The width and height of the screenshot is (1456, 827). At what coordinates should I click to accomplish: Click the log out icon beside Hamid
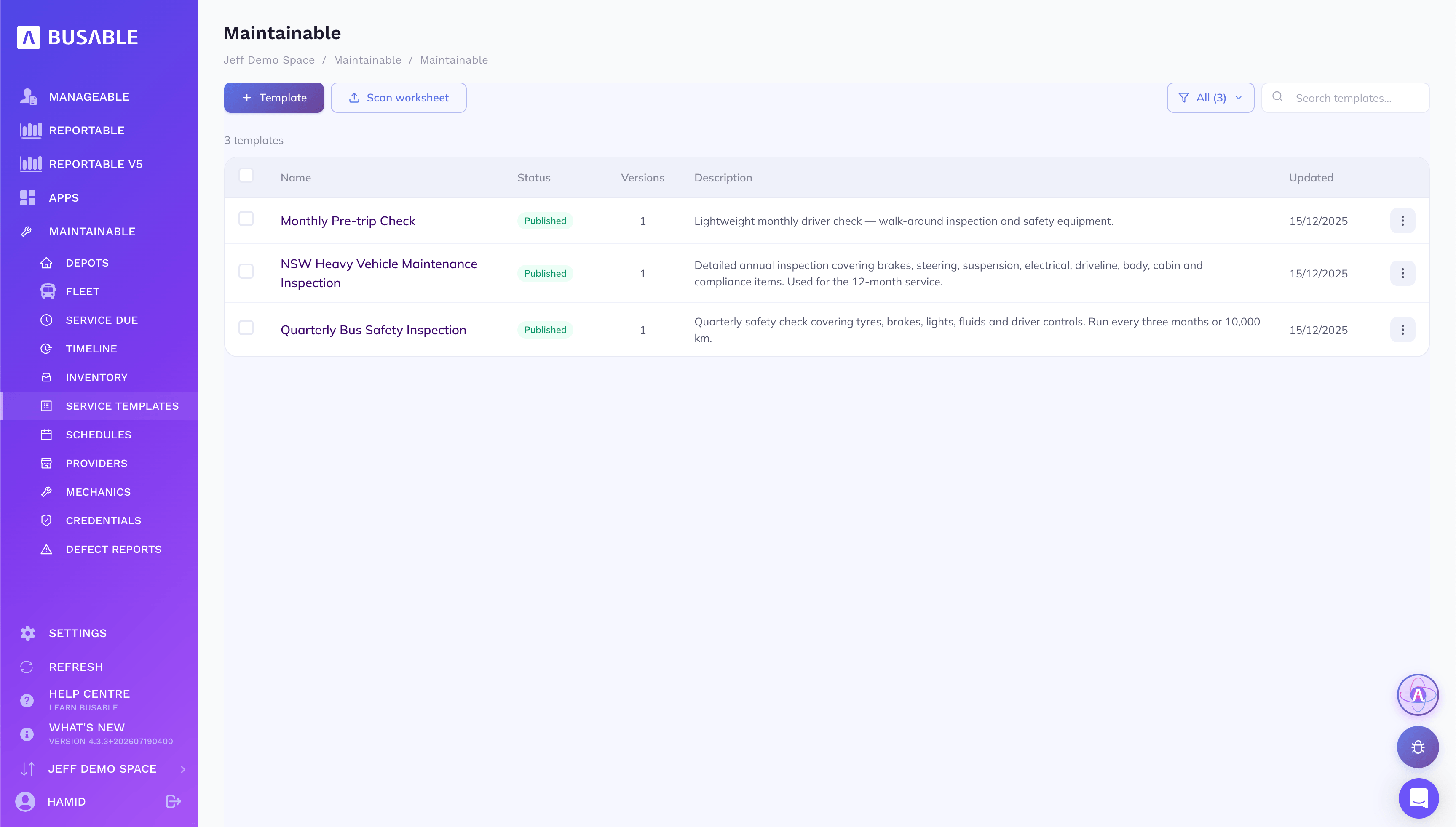coord(173,801)
